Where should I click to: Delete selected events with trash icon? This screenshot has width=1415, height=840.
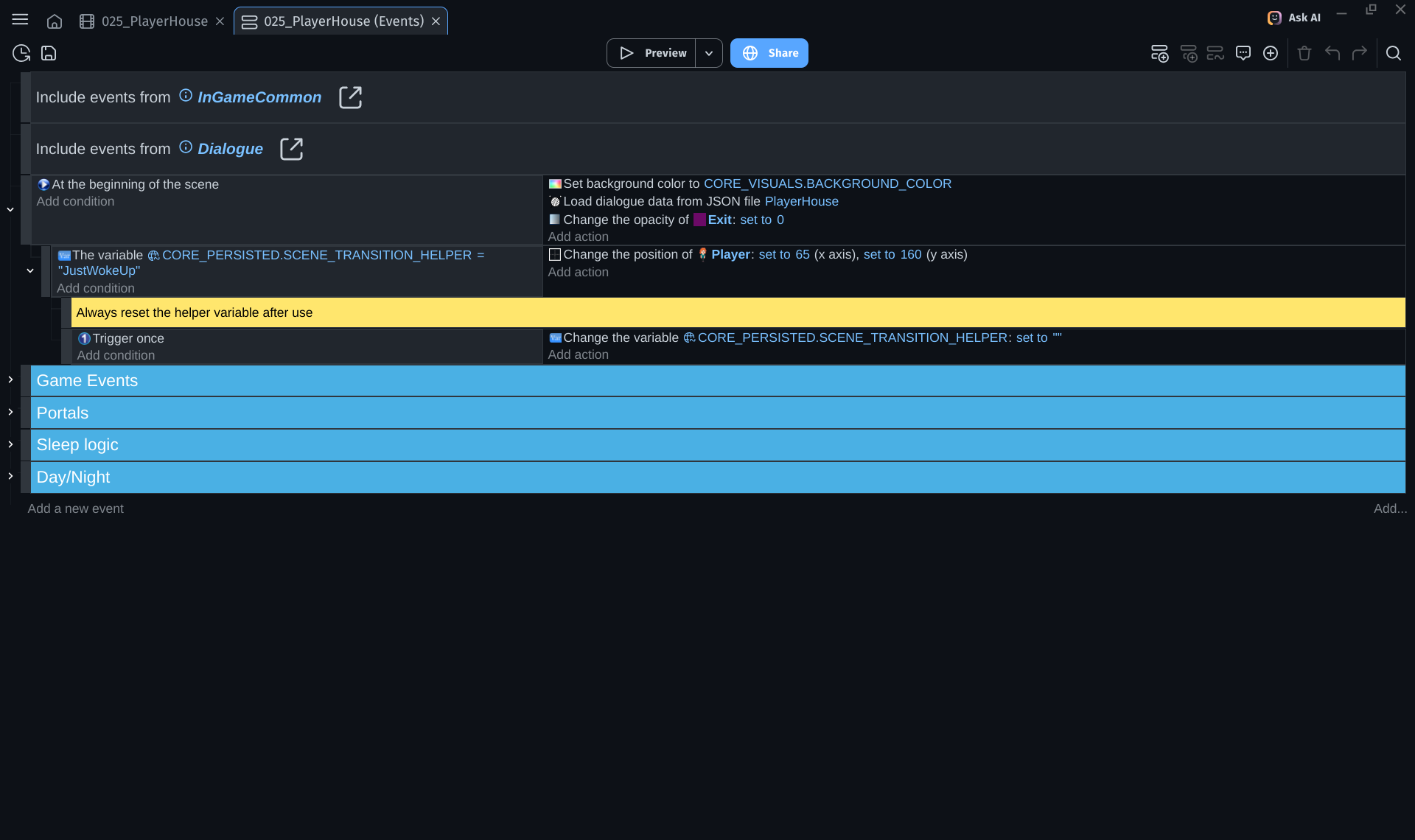pos(1304,53)
